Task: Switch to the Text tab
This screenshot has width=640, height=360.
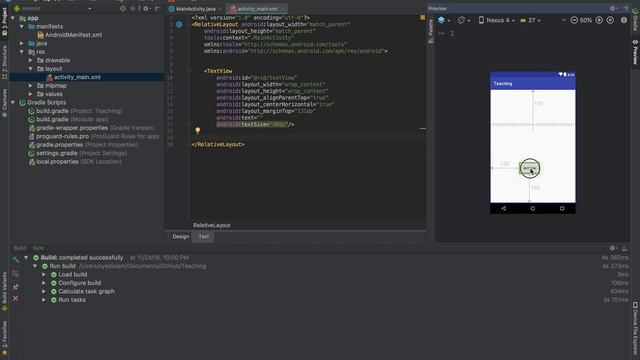Action: [203, 237]
